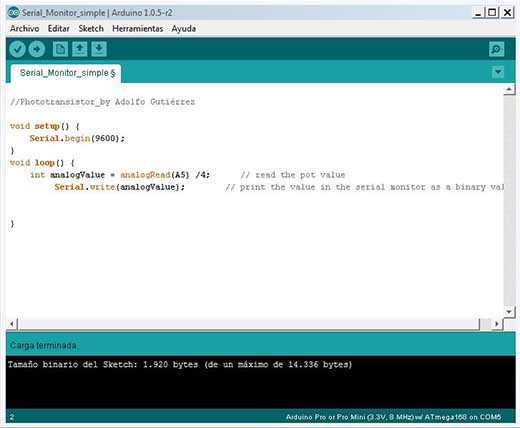Screen dimensions: 520x428
Task: Close the Arduino window
Action: [507, 13]
